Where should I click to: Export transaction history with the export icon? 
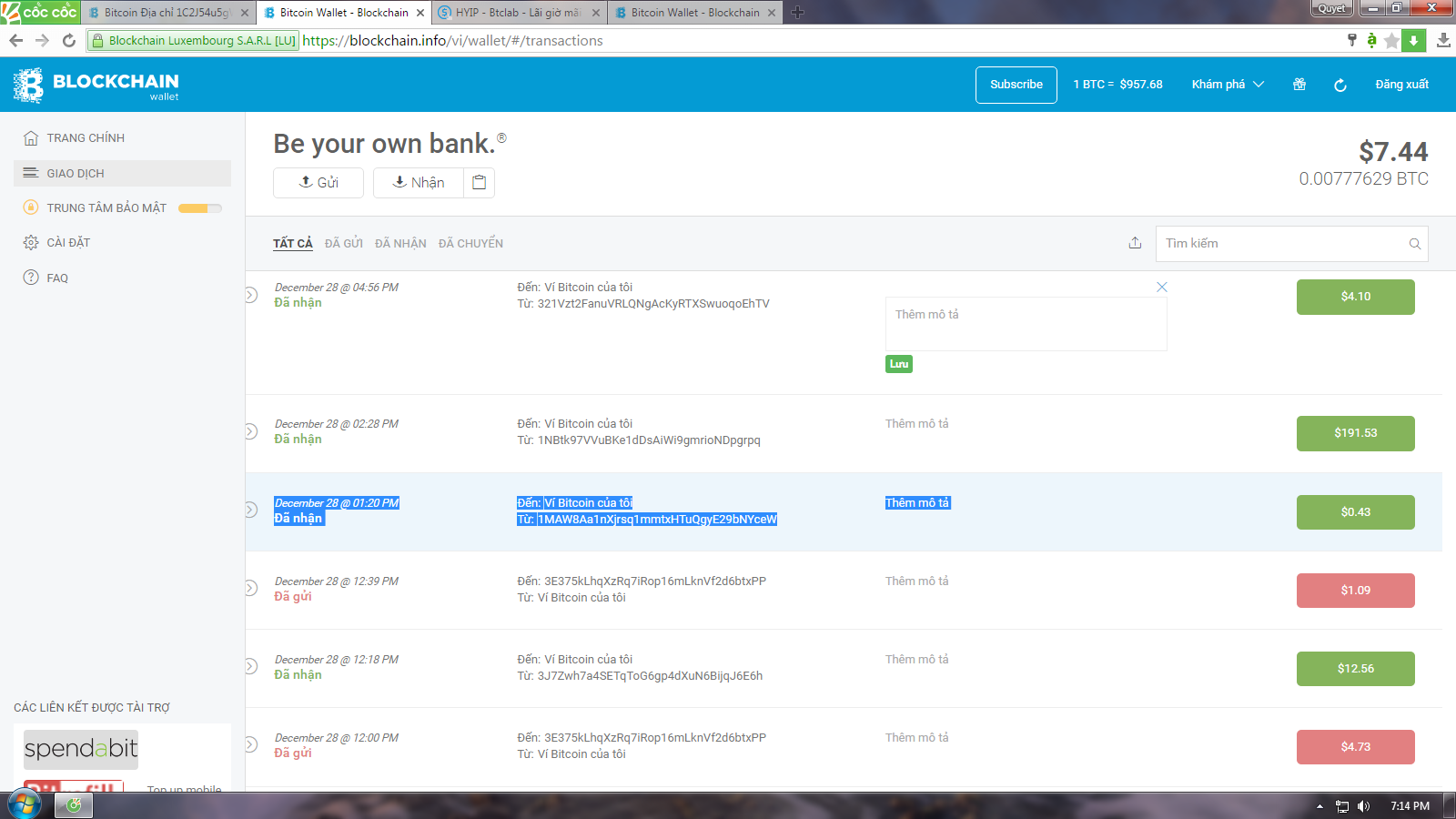click(x=1135, y=243)
